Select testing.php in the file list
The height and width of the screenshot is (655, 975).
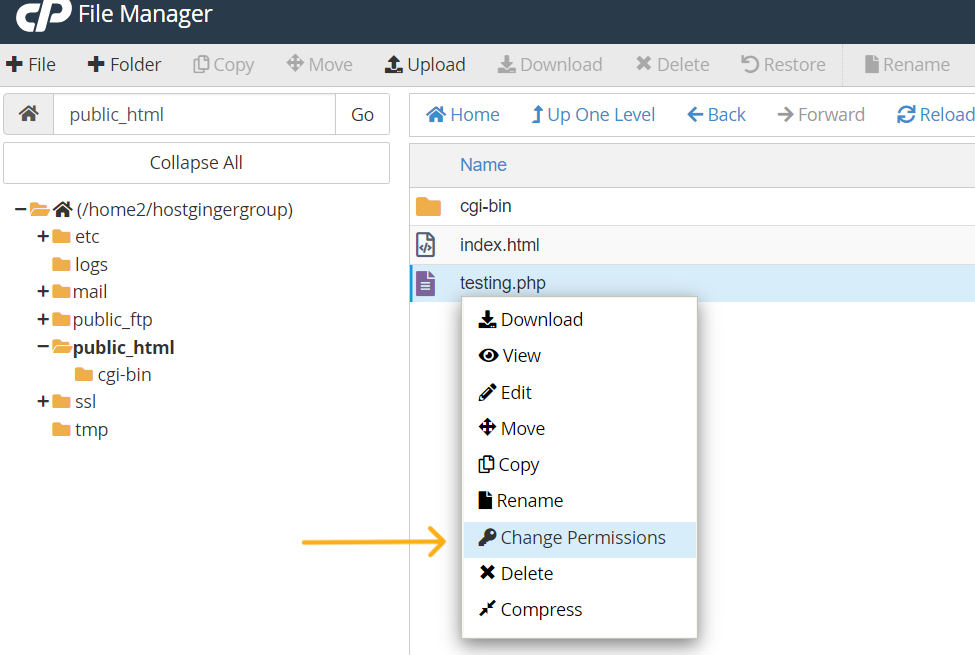tap(502, 283)
